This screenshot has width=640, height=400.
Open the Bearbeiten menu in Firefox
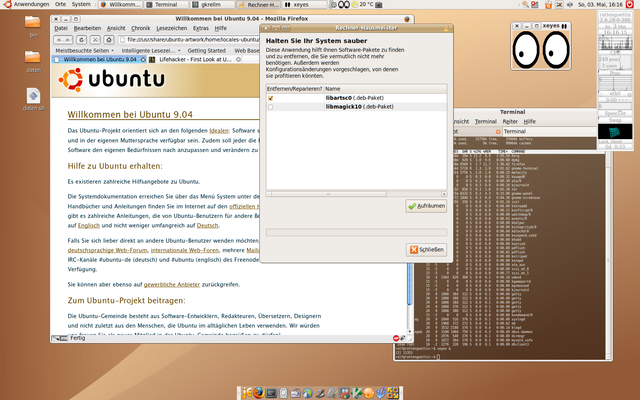point(87,28)
